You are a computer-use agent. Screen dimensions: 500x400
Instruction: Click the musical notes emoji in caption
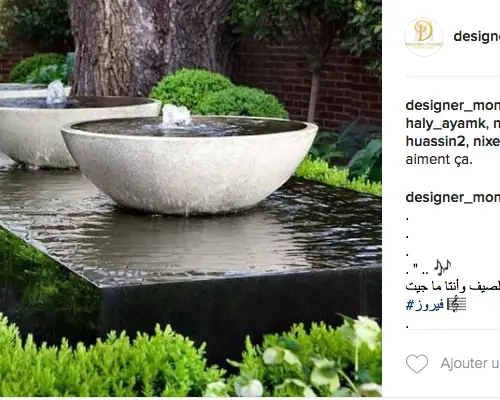pos(442,268)
